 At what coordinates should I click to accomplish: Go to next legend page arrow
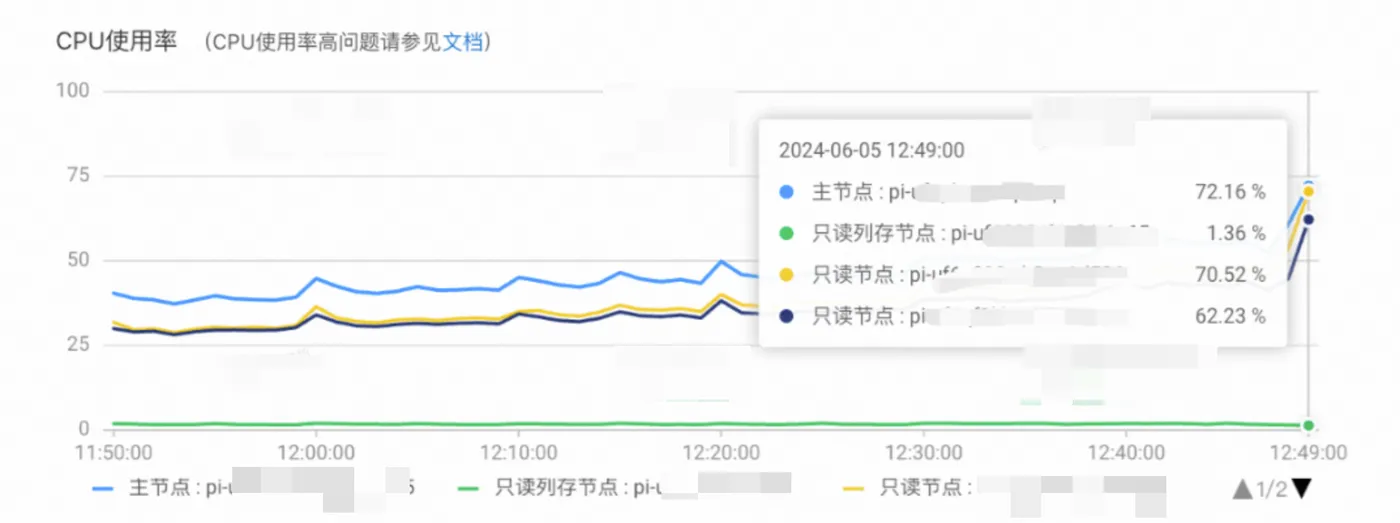coord(1301,489)
